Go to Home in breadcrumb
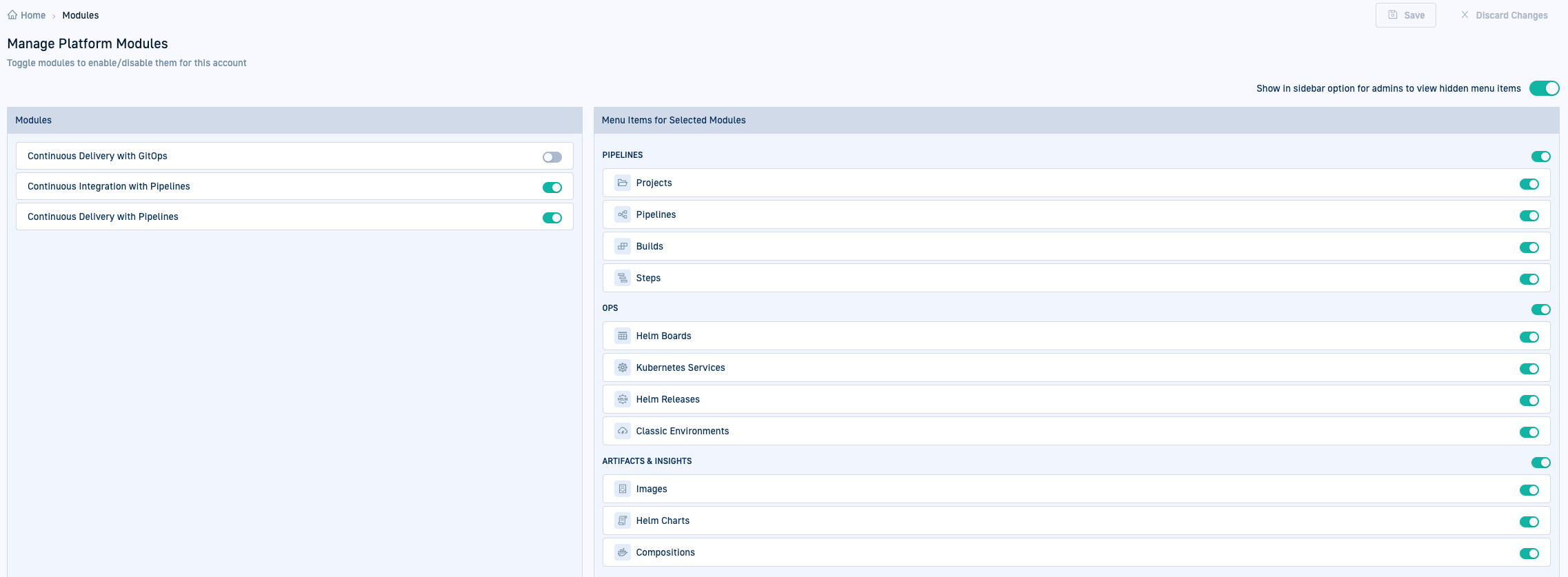Screen dimensions: 1568x577 pyautogui.click(x=32, y=15)
